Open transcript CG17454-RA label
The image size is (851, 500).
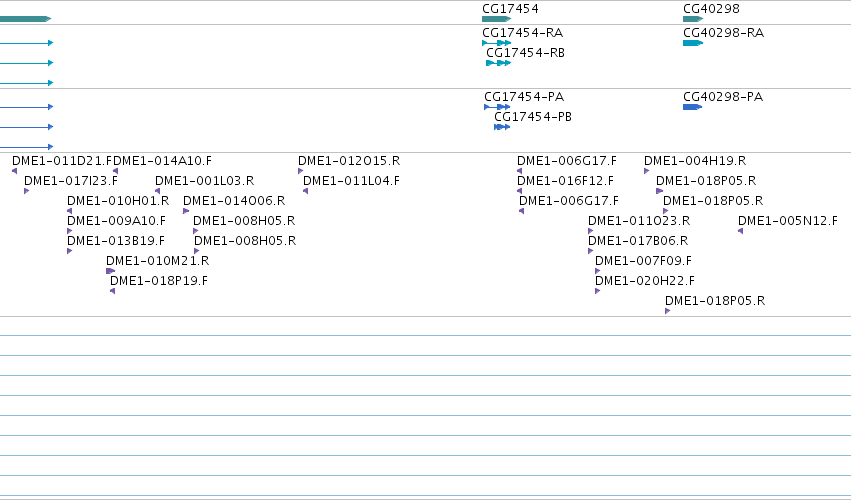(x=523, y=33)
